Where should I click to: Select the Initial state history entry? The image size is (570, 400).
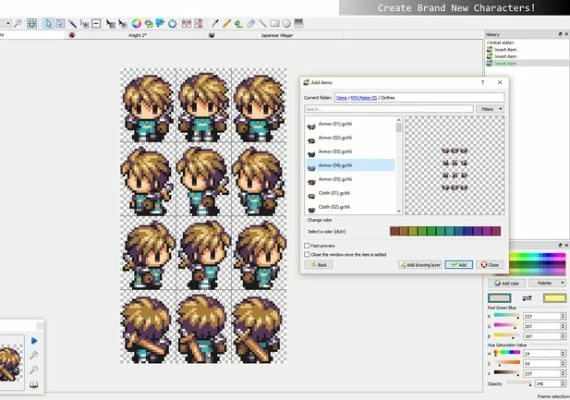point(500,43)
